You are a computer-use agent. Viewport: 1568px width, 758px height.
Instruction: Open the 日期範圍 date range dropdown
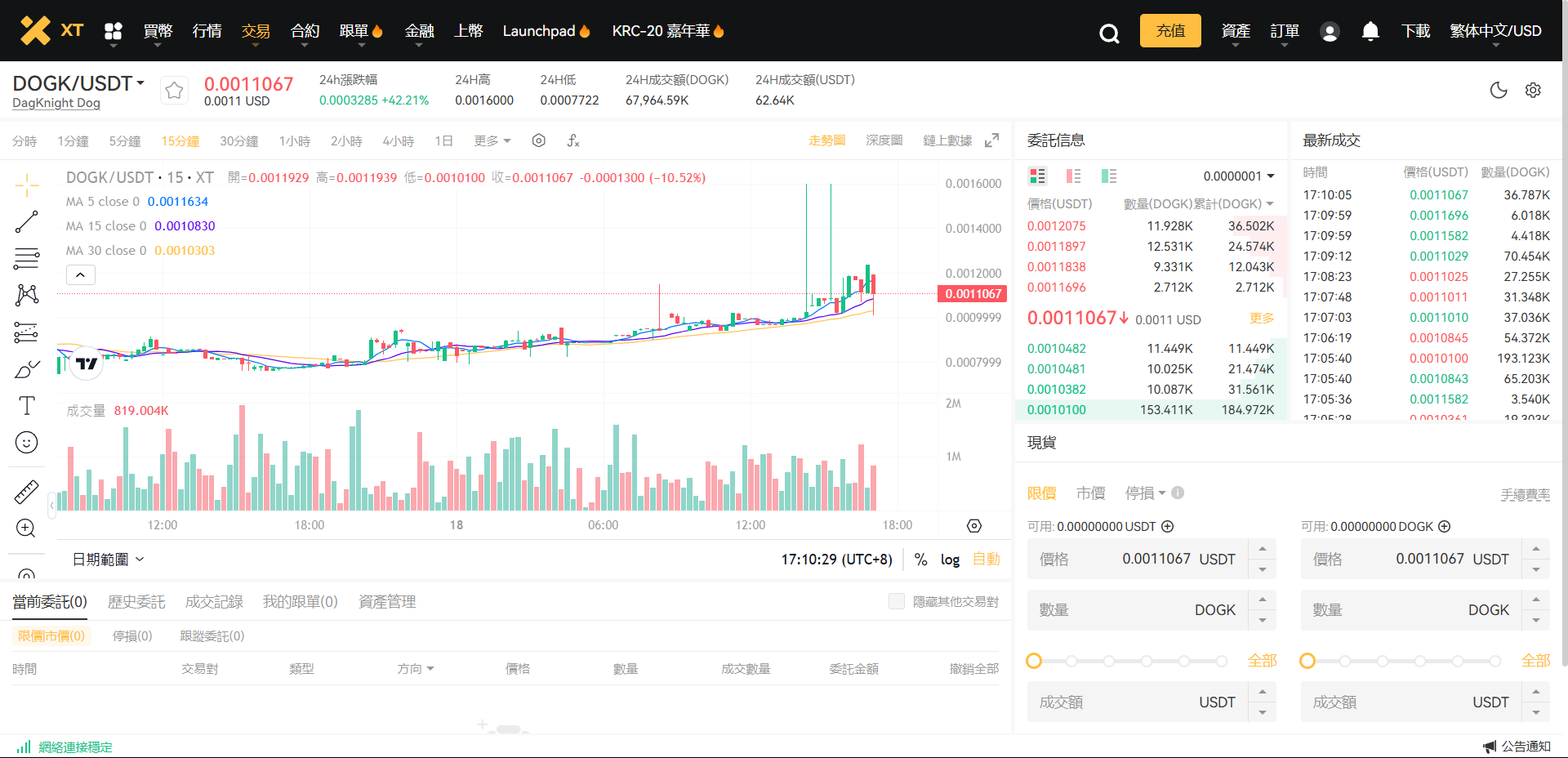click(108, 560)
